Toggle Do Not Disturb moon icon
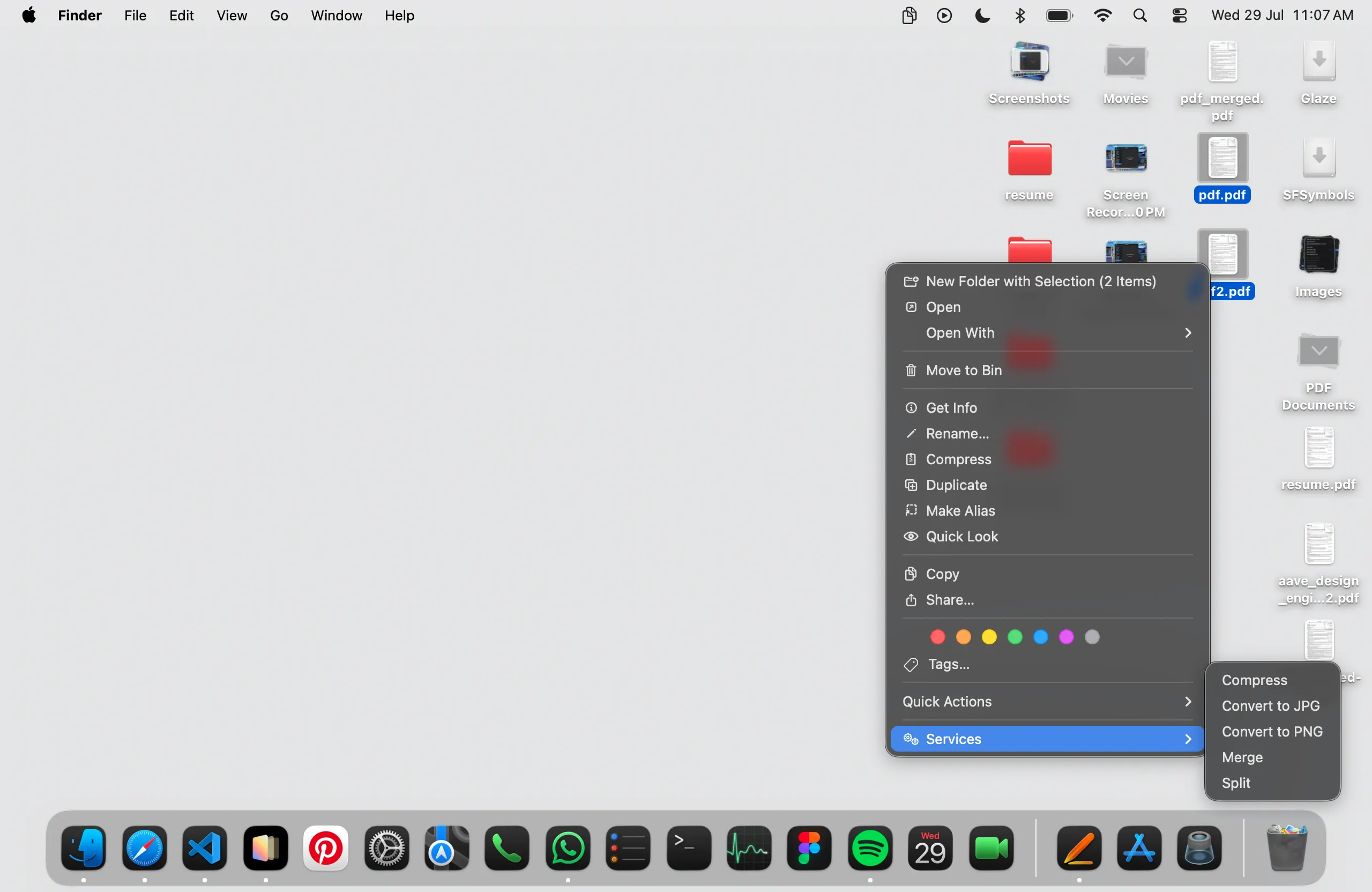The image size is (1372, 892). 982,16
